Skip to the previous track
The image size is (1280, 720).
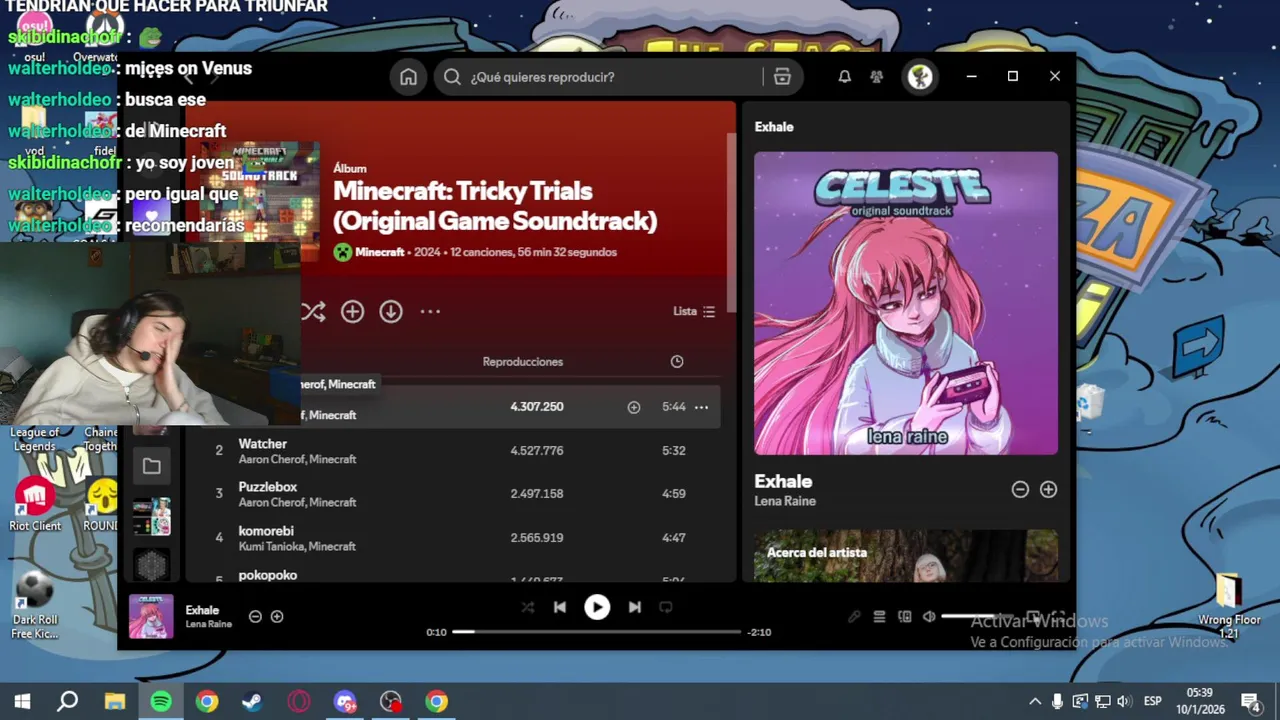coord(560,607)
